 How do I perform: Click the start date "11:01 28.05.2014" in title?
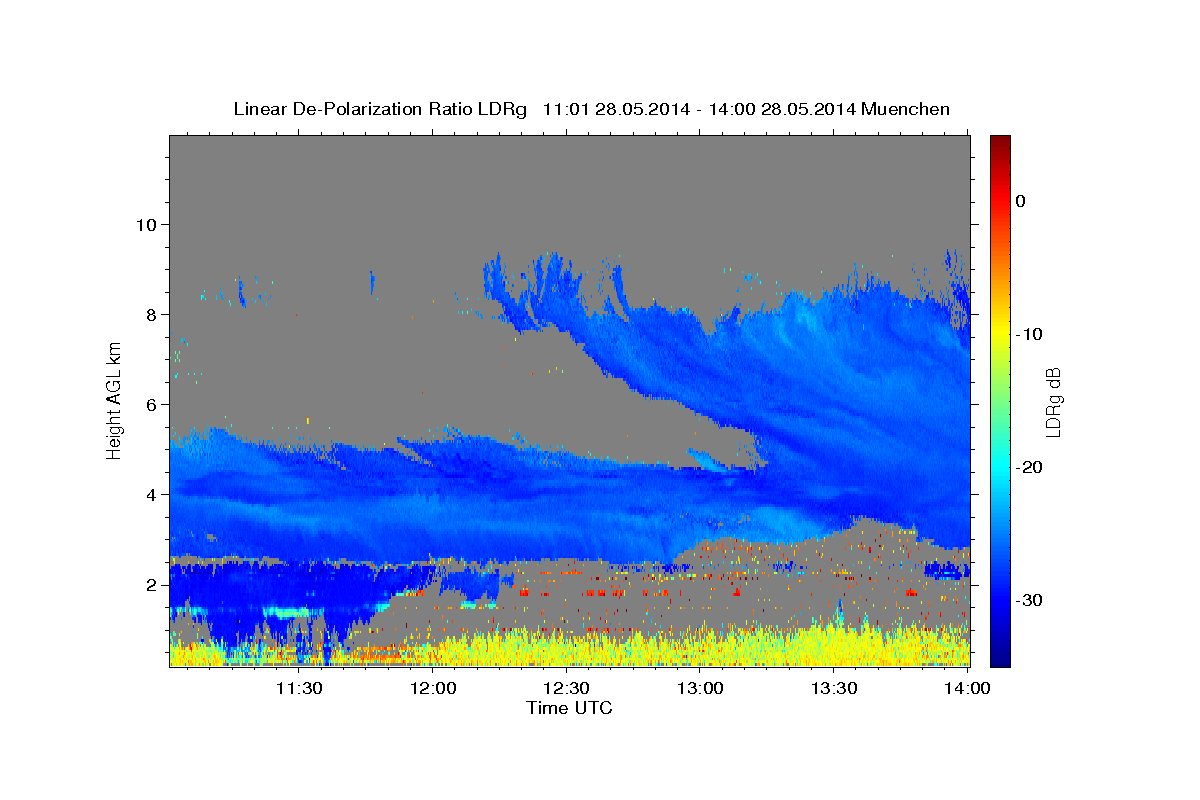pyautogui.click(x=616, y=109)
